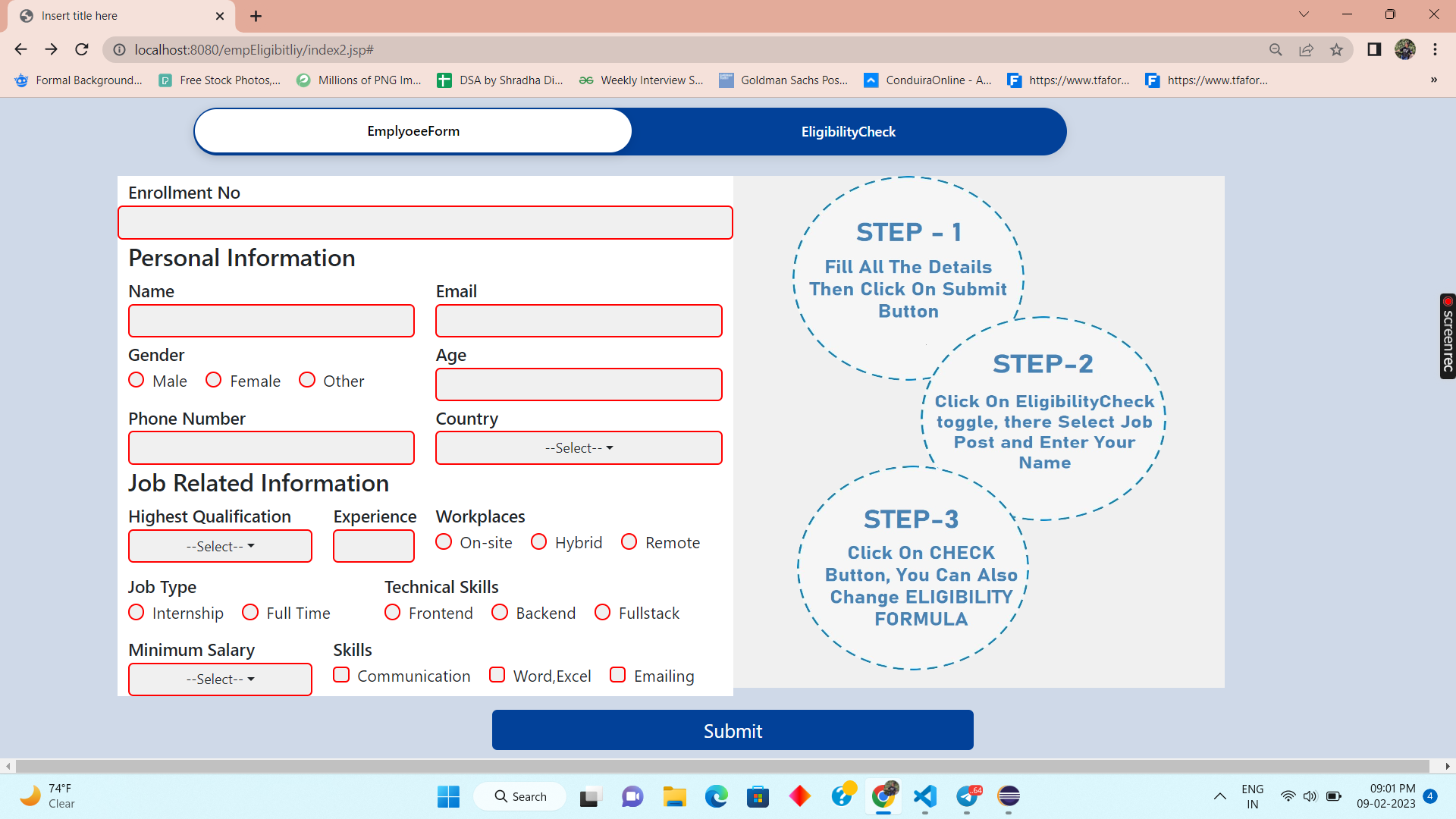Select the Female gender radio button
Image resolution: width=1456 pixels, height=819 pixels.
click(x=214, y=380)
